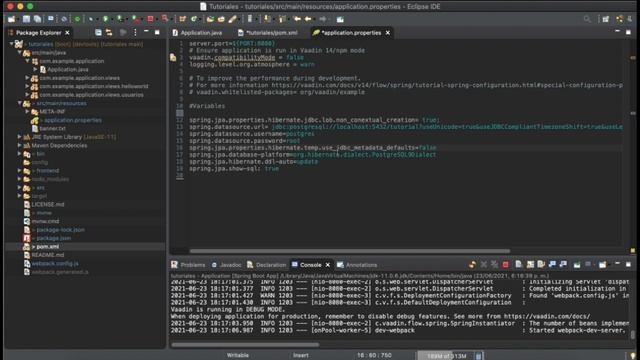Click the heap memory status bar
The image size is (640, 360).
click(x=445, y=356)
